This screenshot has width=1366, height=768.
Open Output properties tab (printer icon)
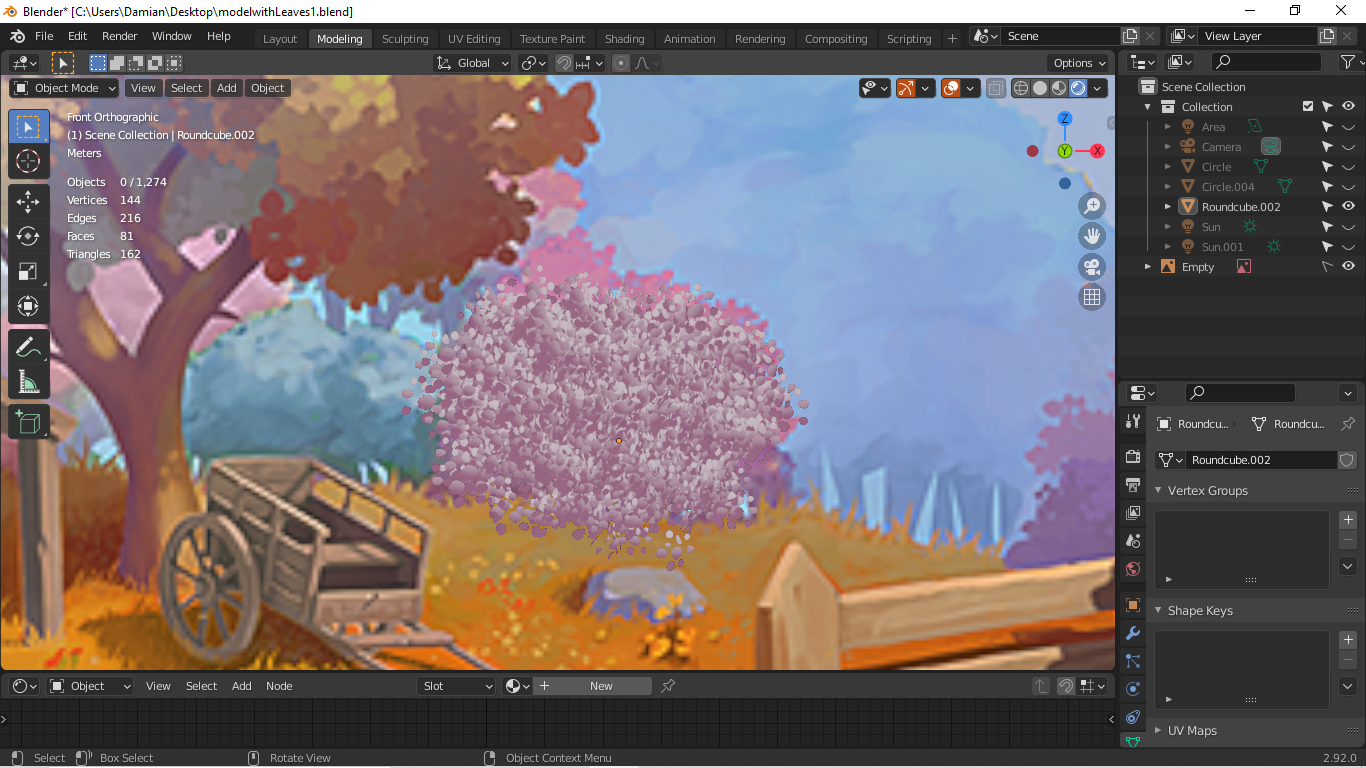click(x=1133, y=485)
